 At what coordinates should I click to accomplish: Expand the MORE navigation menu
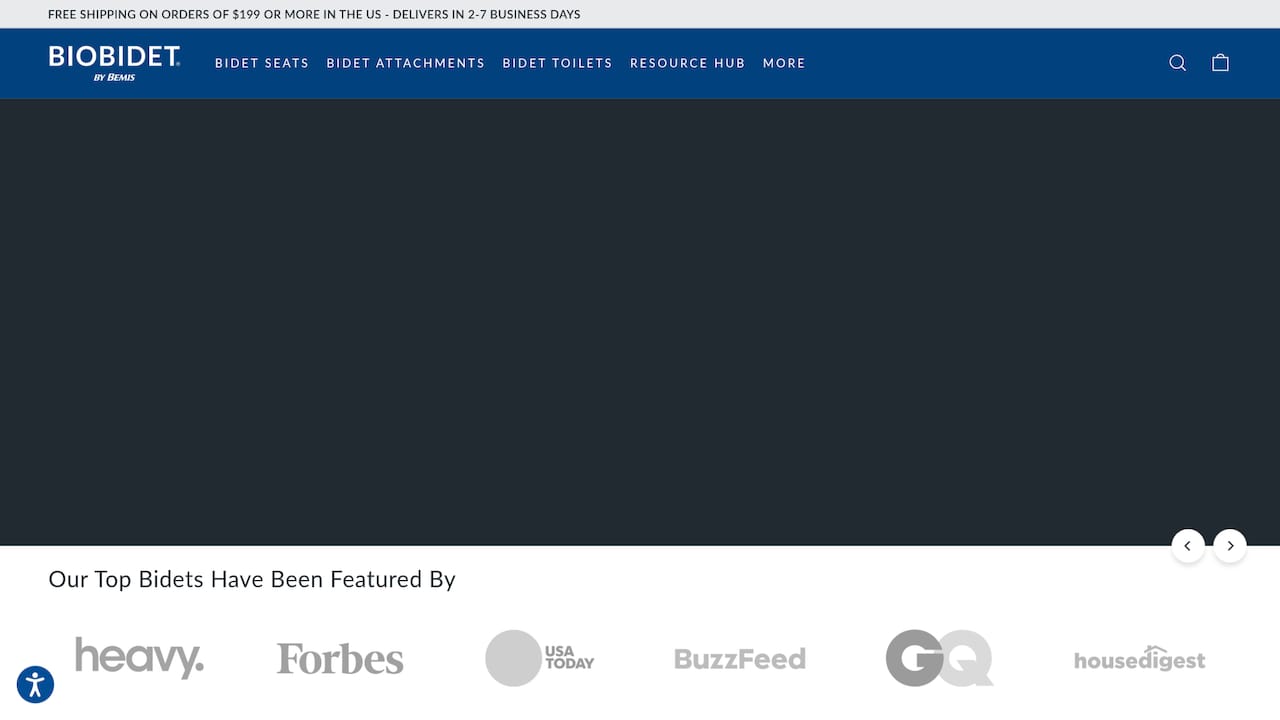(x=784, y=63)
